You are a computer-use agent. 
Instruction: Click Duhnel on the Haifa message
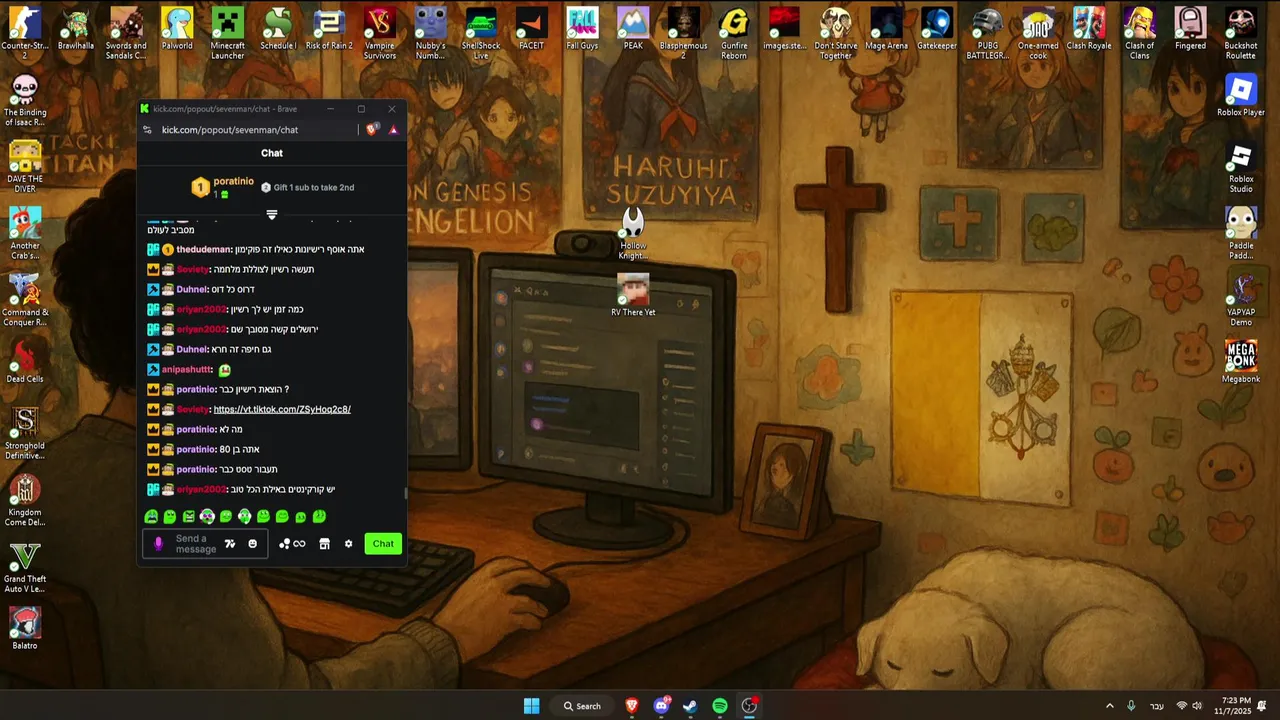pos(191,349)
